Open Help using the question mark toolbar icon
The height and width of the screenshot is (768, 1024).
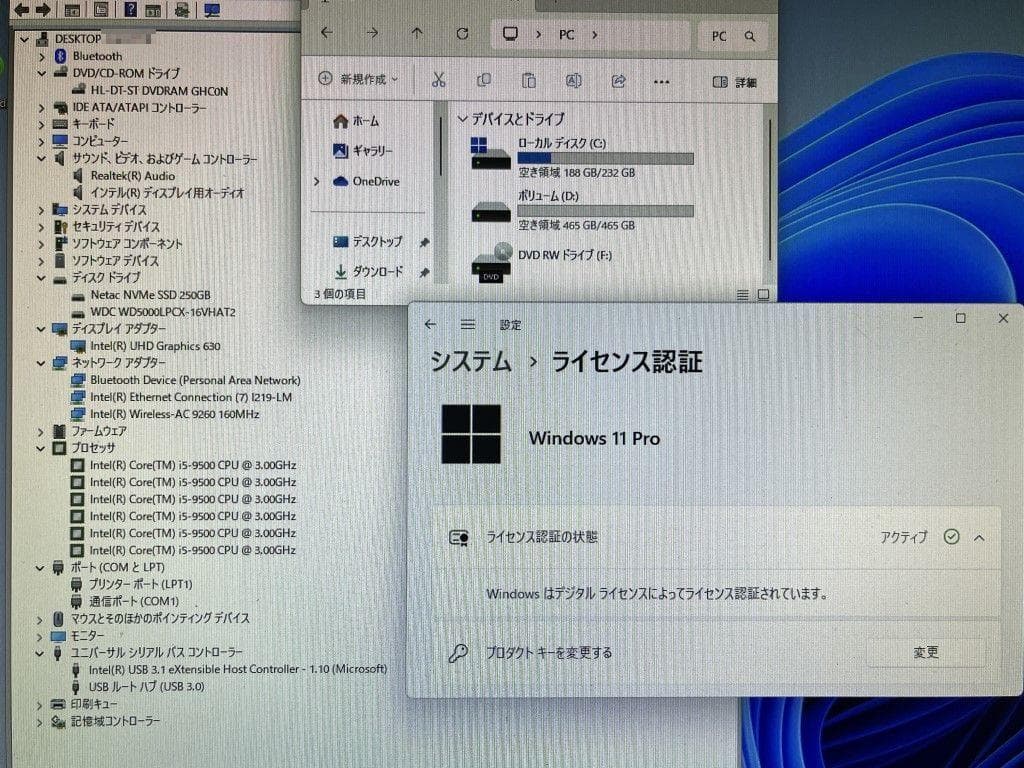130,10
